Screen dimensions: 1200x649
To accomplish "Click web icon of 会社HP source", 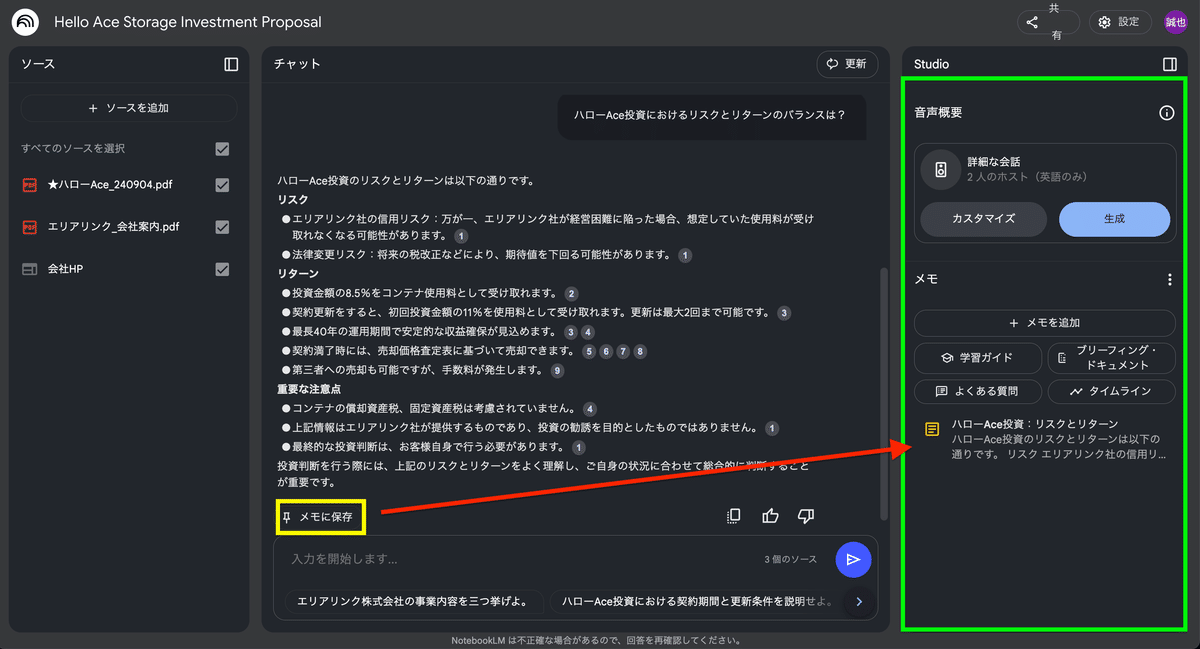I will pos(29,269).
